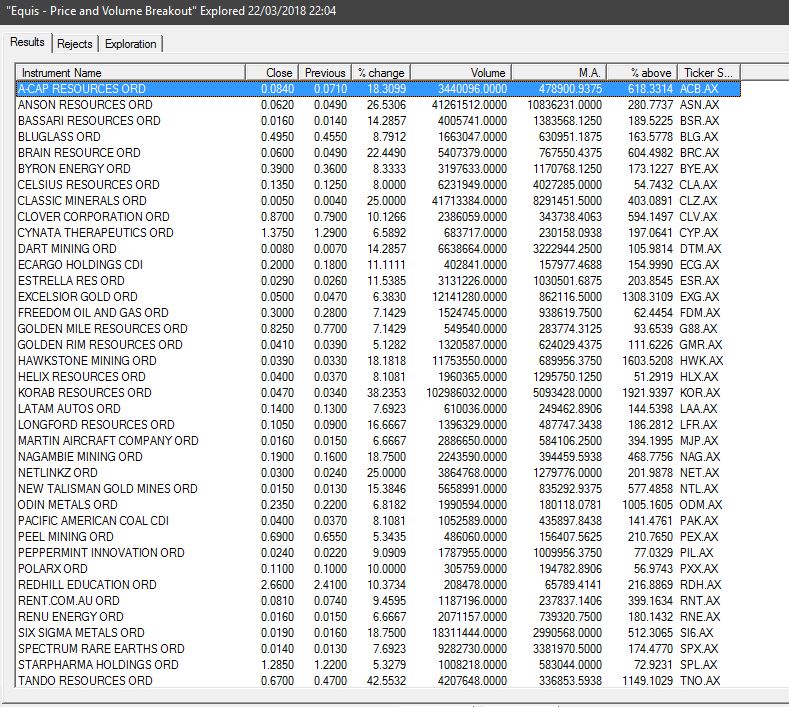Select STARPHARMA HOLDINGS ORD

378,665
